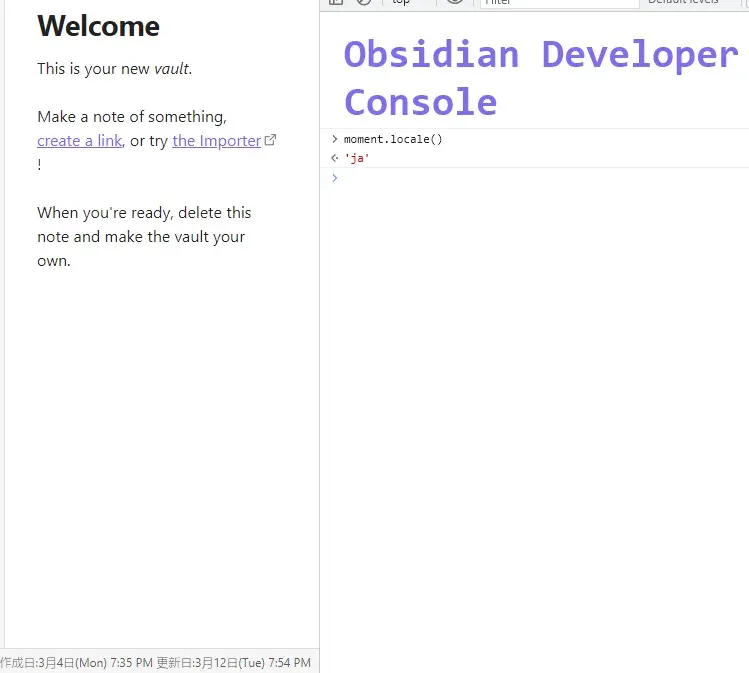Click the external link icon after Importer
Screen dimensions: 749x673
tap(270, 140)
